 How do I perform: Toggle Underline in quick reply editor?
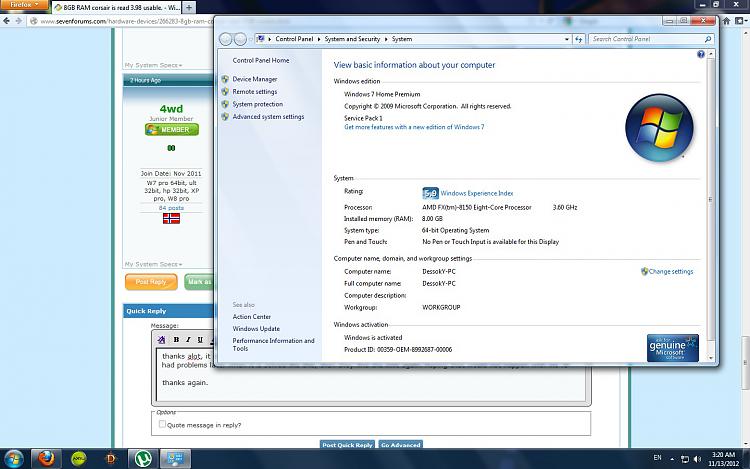[200, 339]
